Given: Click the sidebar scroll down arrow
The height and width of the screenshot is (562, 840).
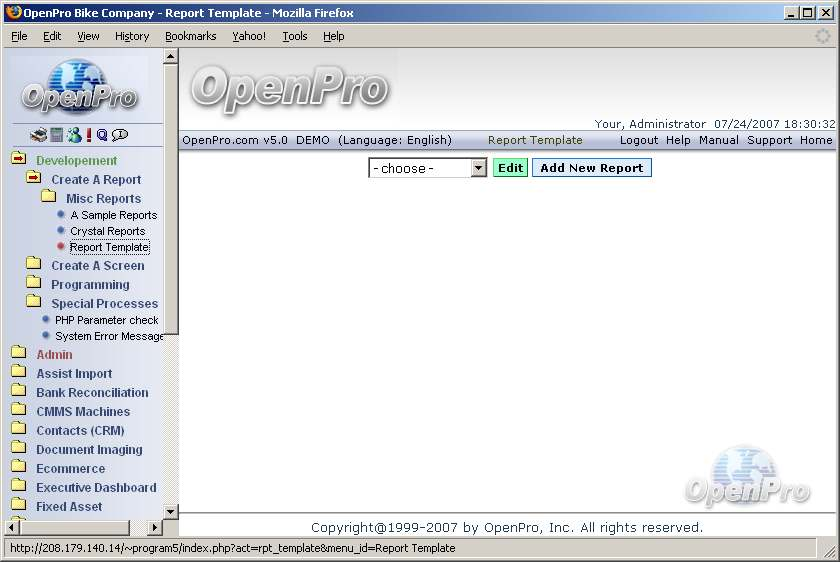Looking at the screenshot, I should (x=170, y=511).
